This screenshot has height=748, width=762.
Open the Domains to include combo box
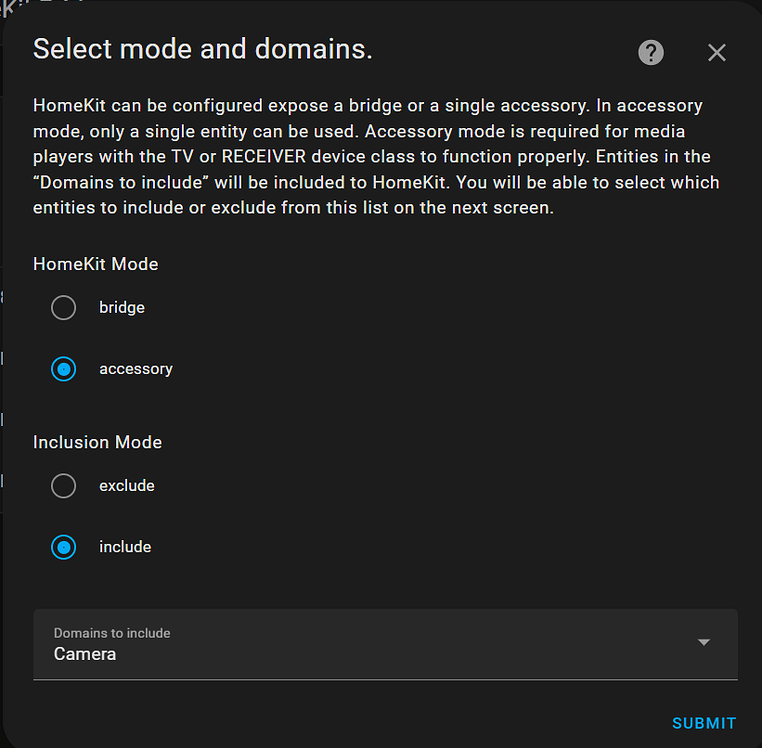[x=385, y=645]
